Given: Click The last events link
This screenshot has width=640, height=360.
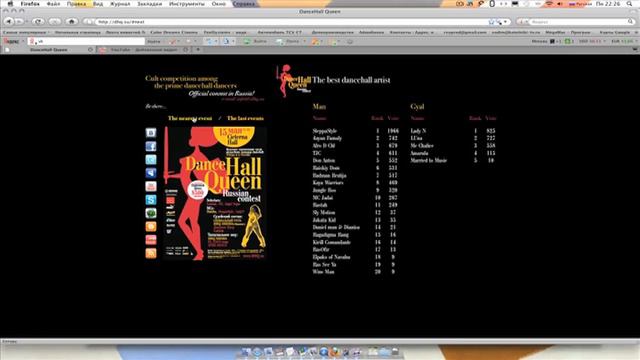Looking at the screenshot, I should coord(245,118).
